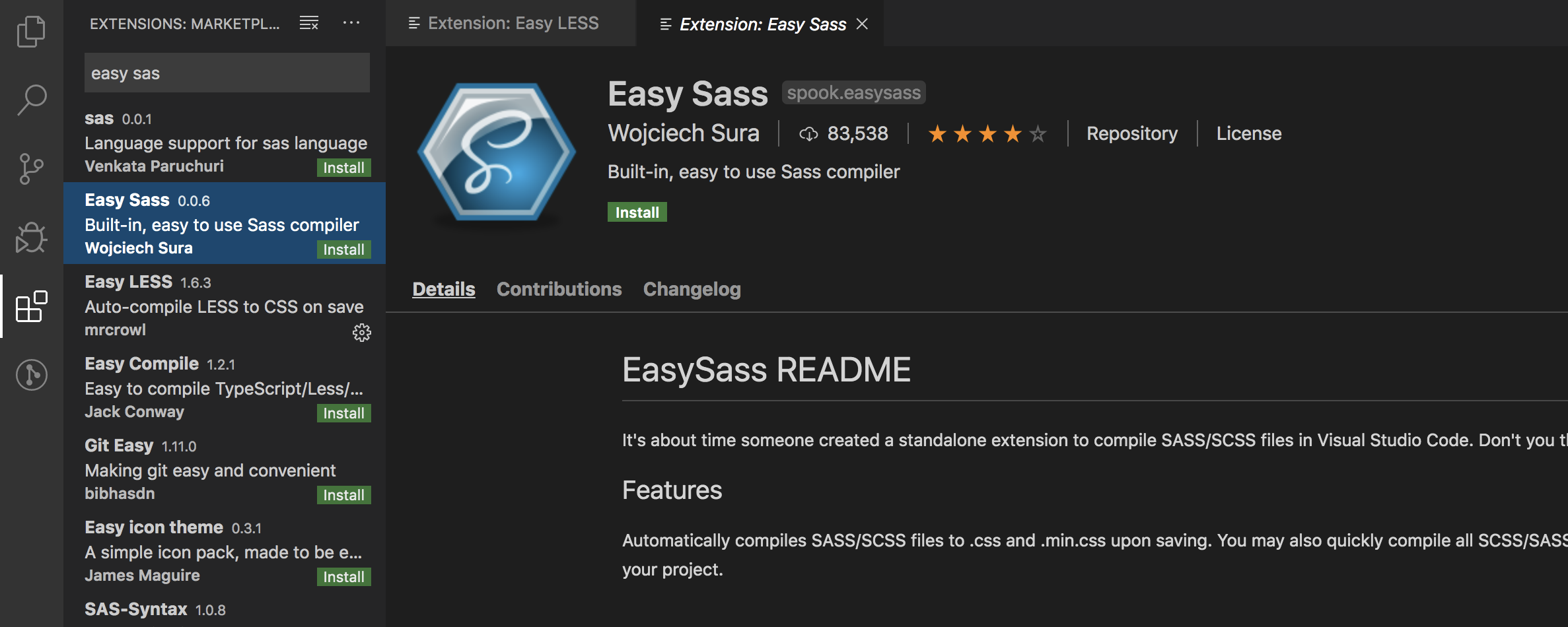Select Git Easy in results list
The image size is (1568, 627).
(198, 469)
